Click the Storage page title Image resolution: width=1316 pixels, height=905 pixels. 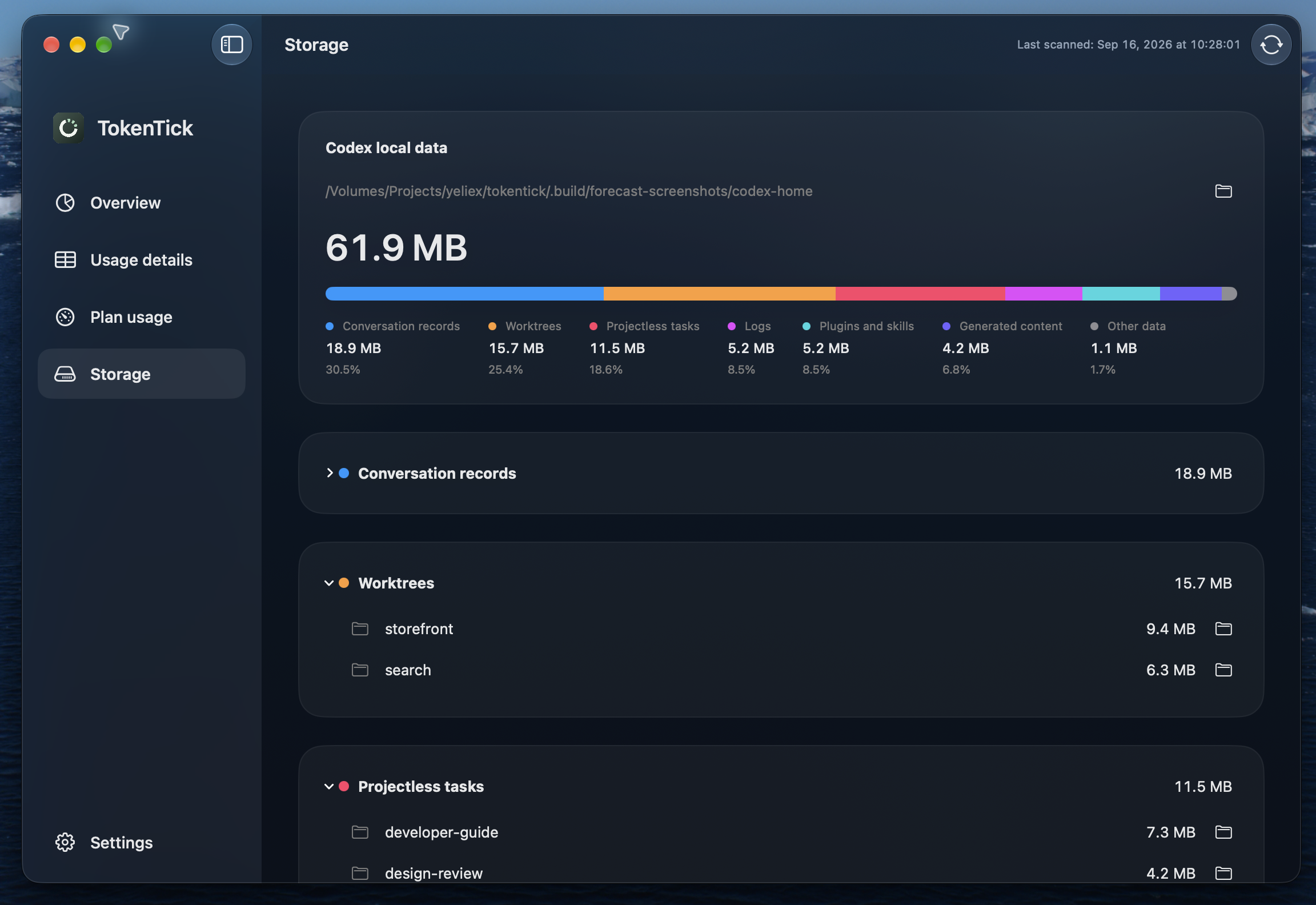pos(316,45)
